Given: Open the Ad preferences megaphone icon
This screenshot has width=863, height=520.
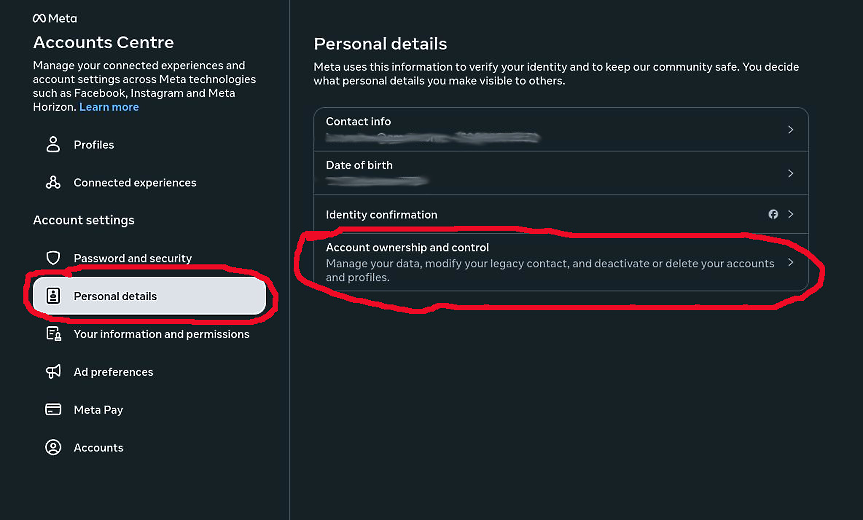Looking at the screenshot, I should [53, 371].
